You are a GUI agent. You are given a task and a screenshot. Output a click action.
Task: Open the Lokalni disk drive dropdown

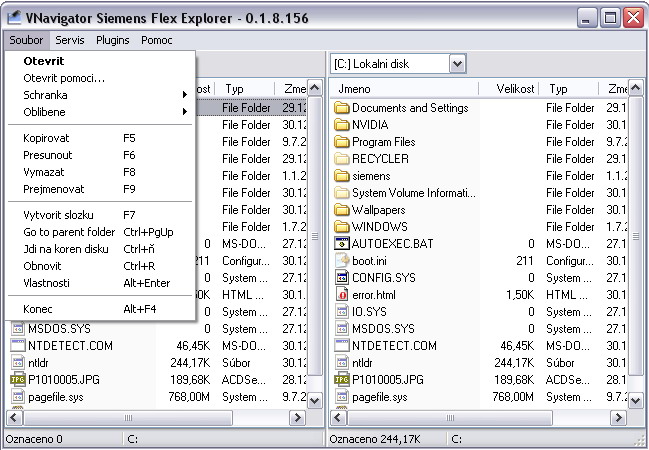457,64
